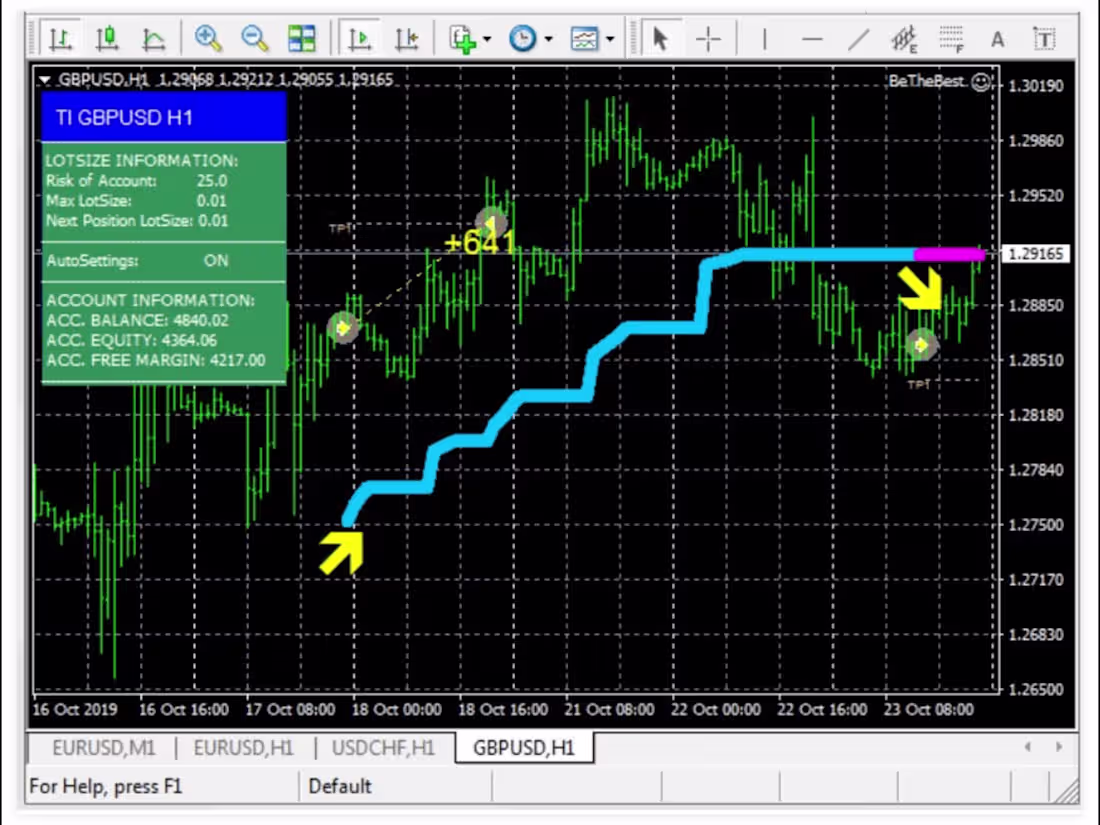Pick the text label tool
The height and width of the screenshot is (825, 1100).
click(x=1045, y=38)
